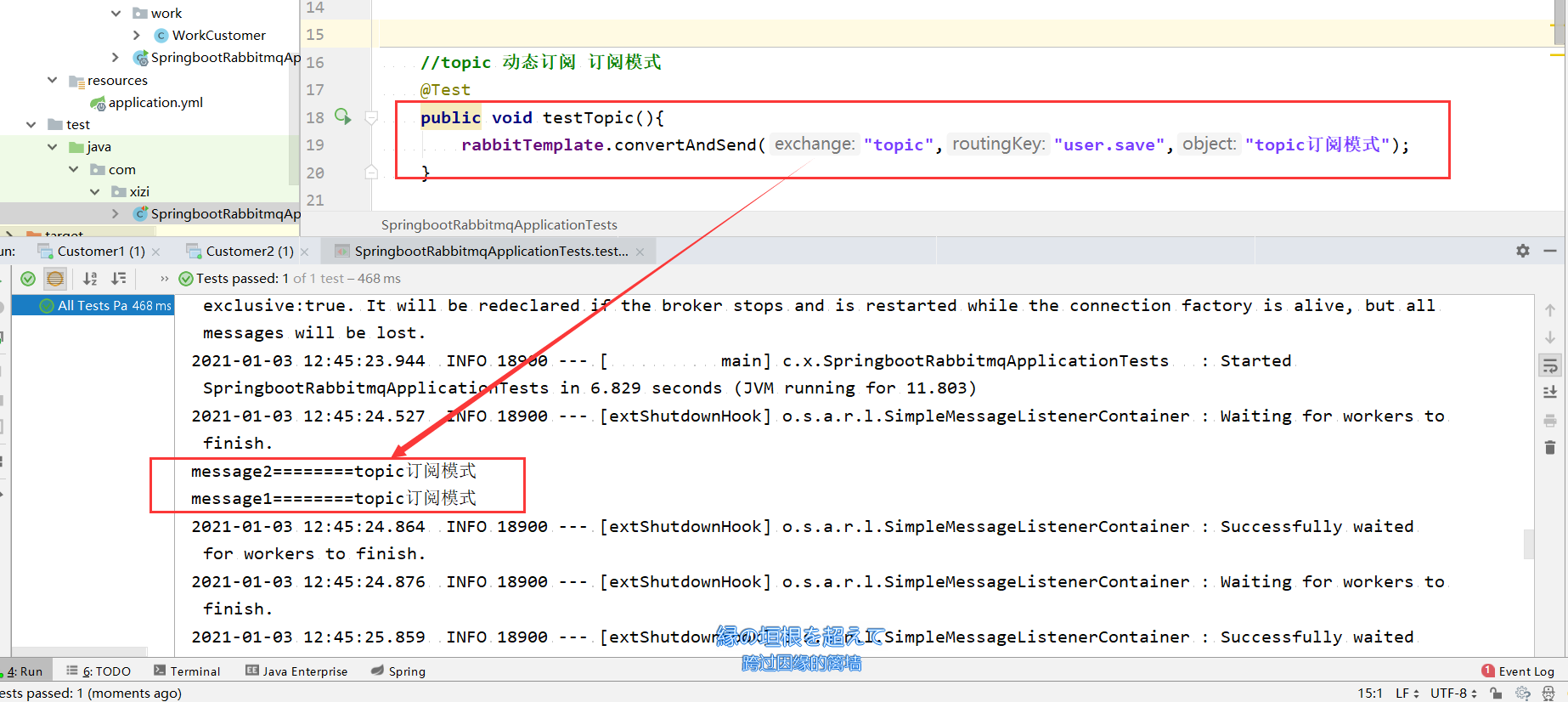
Task: Click console line message1========topic
Action: click(x=334, y=498)
